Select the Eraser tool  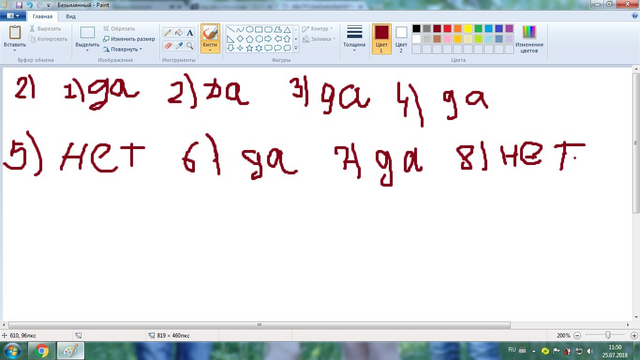(x=167, y=46)
